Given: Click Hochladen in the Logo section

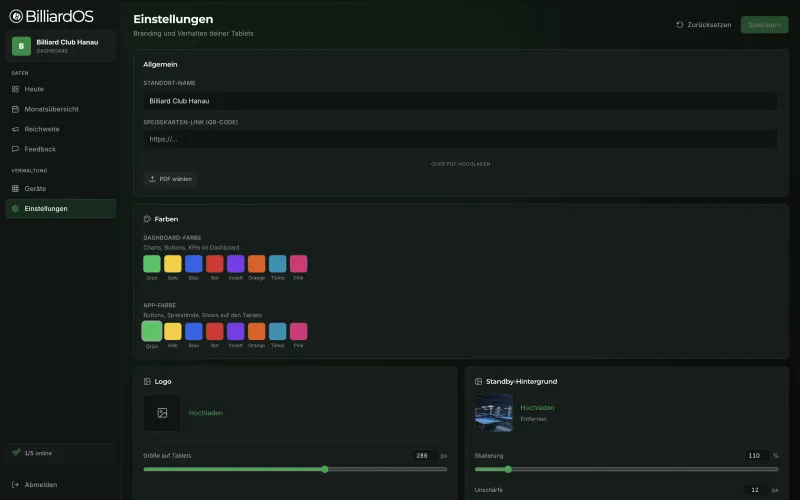Looking at the screenshot, I should [x=206, y=413].
